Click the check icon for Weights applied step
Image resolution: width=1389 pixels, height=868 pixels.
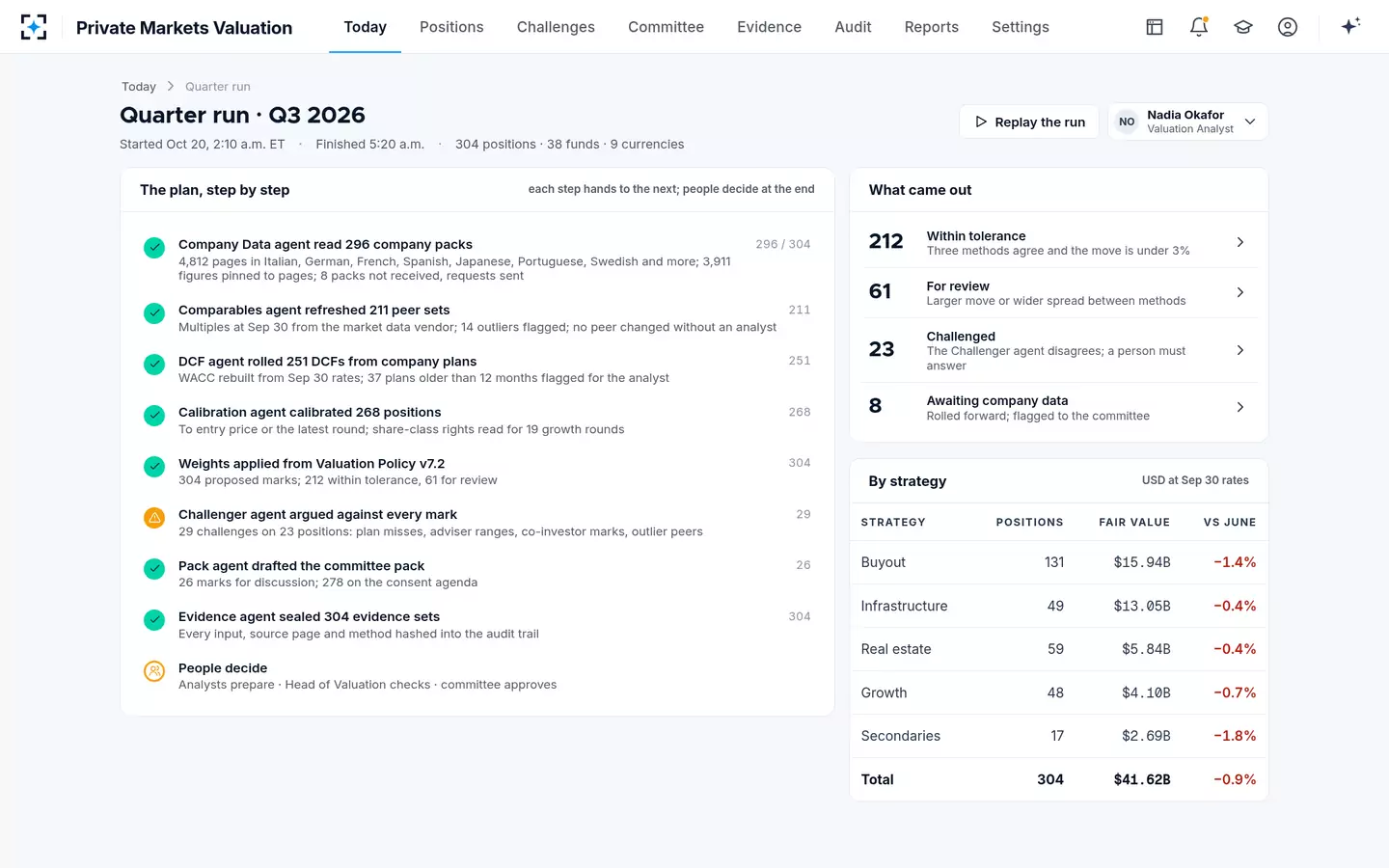pos(154,467)
